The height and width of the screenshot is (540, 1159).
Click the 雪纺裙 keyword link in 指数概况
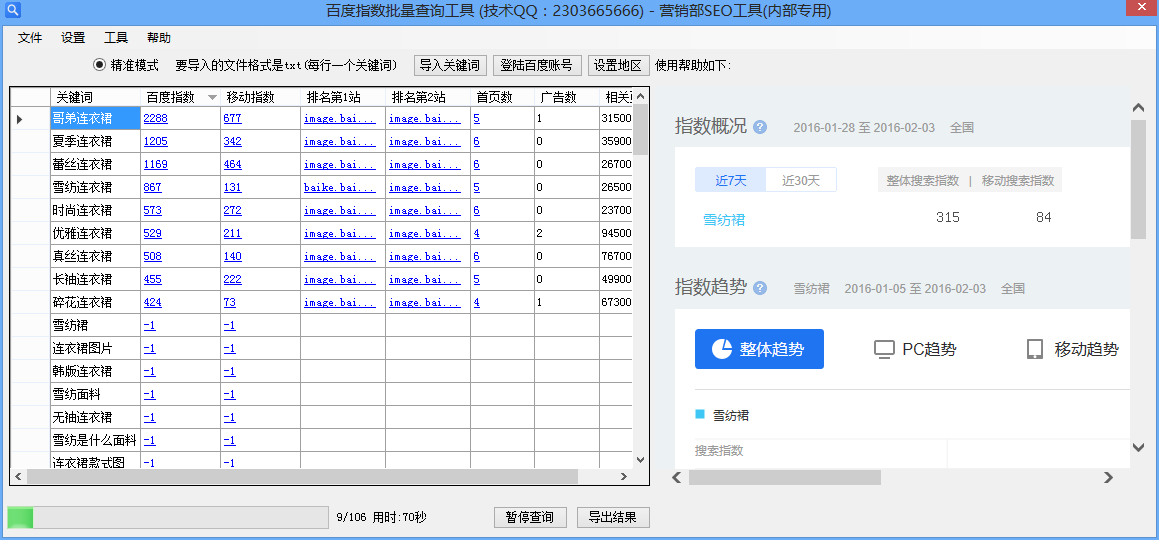(724, 219)
